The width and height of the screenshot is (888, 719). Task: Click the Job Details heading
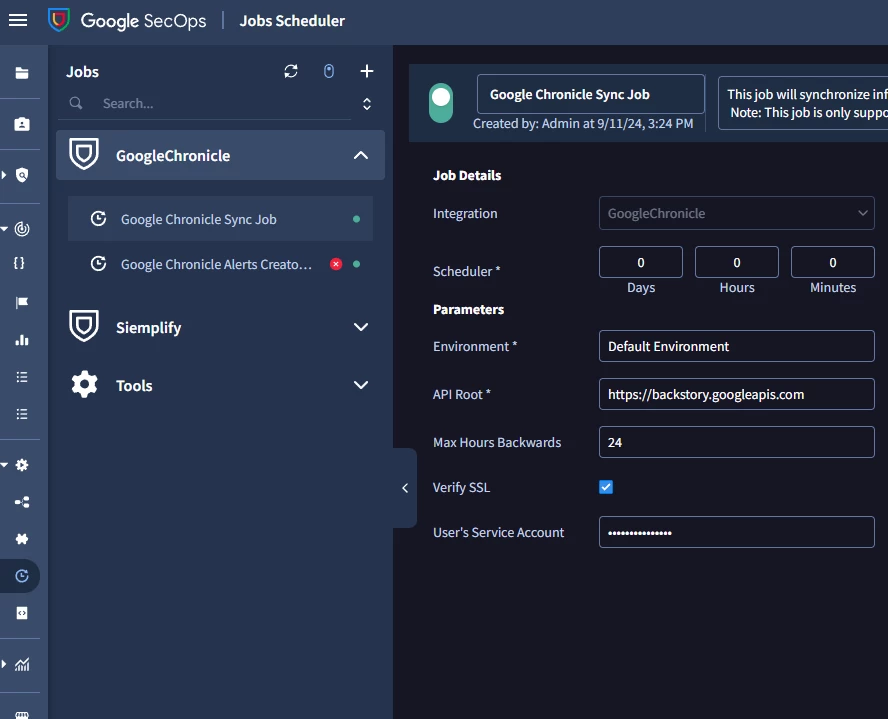[467, 176]
